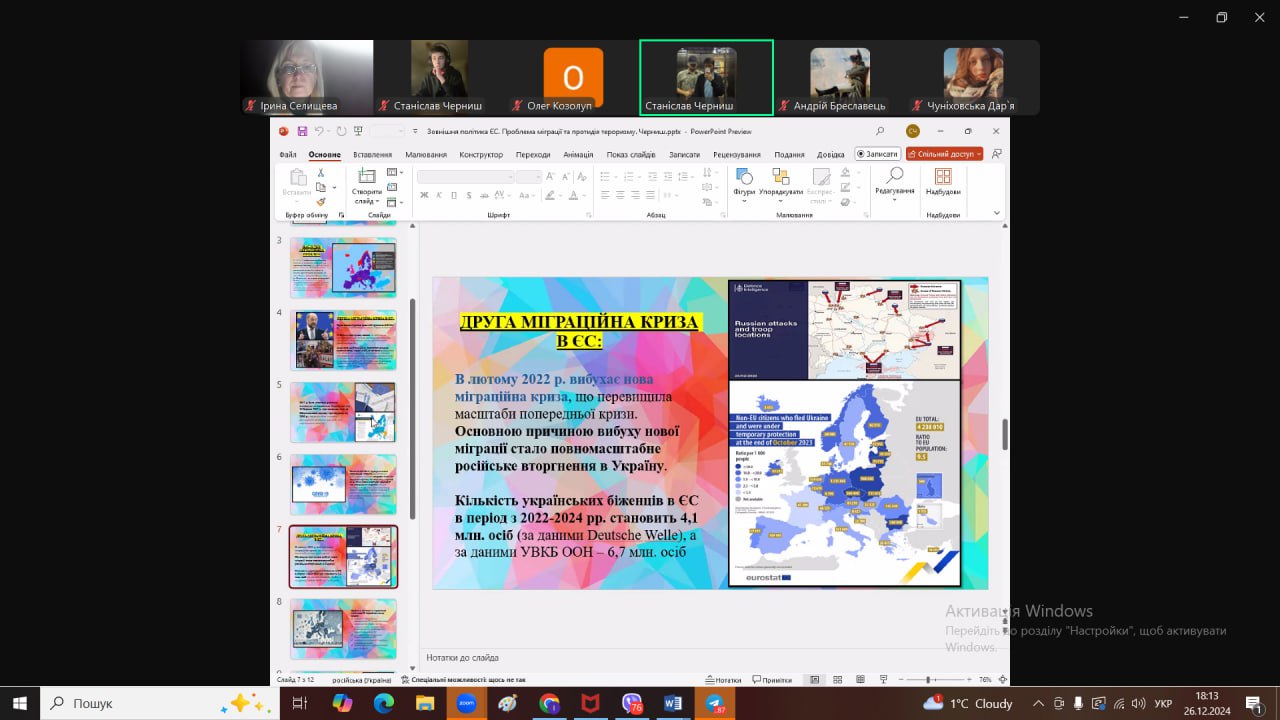Open Microsoft Edge in the taskbar
Image resolution: width=1280 pixels, height=720 pixels.
coord(384,703)
